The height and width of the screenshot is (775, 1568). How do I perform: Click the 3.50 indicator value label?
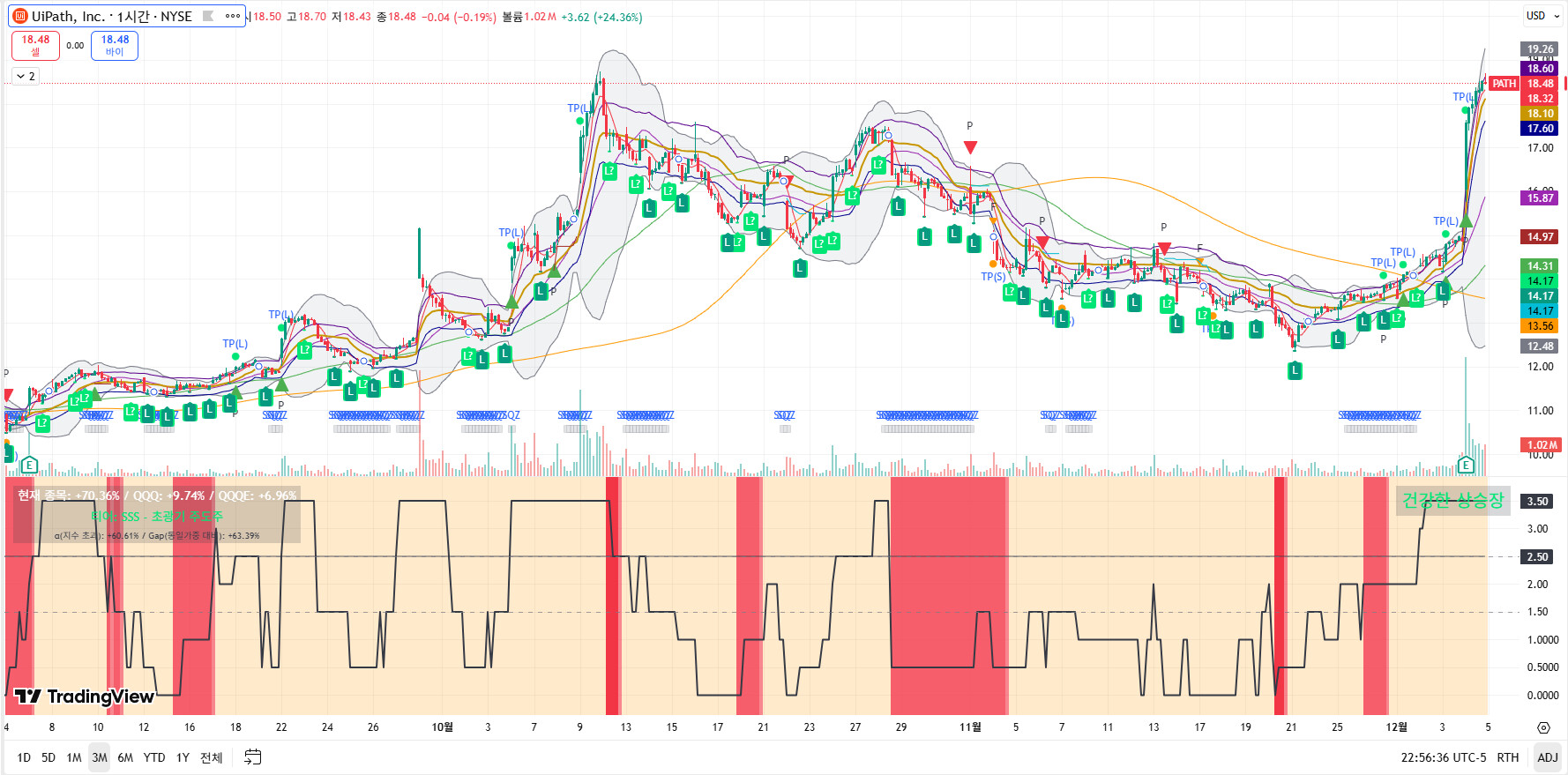pyautogui.click(x=1537, y=502)
